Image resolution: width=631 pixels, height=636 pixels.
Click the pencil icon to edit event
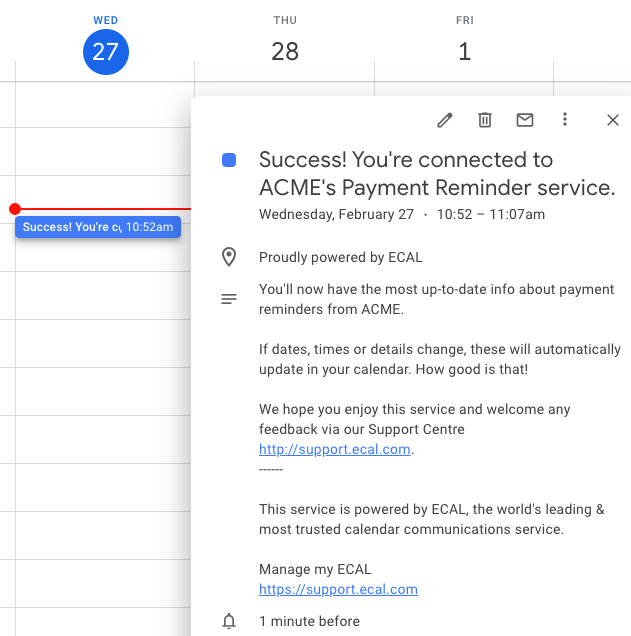click(445, 120)
